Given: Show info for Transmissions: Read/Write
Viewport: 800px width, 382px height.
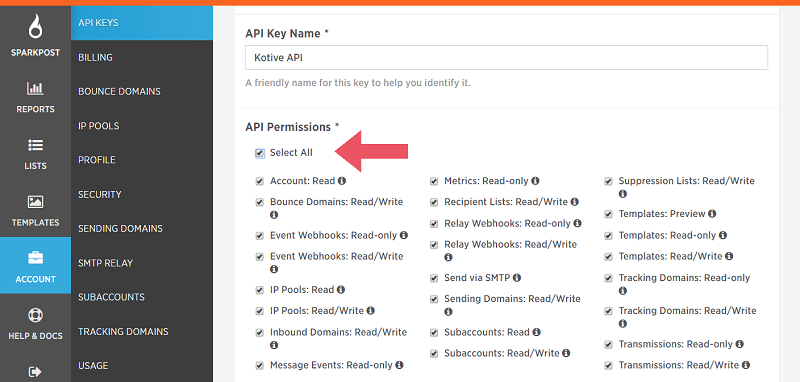Looking at the screenshot, I should click(746, 365).
